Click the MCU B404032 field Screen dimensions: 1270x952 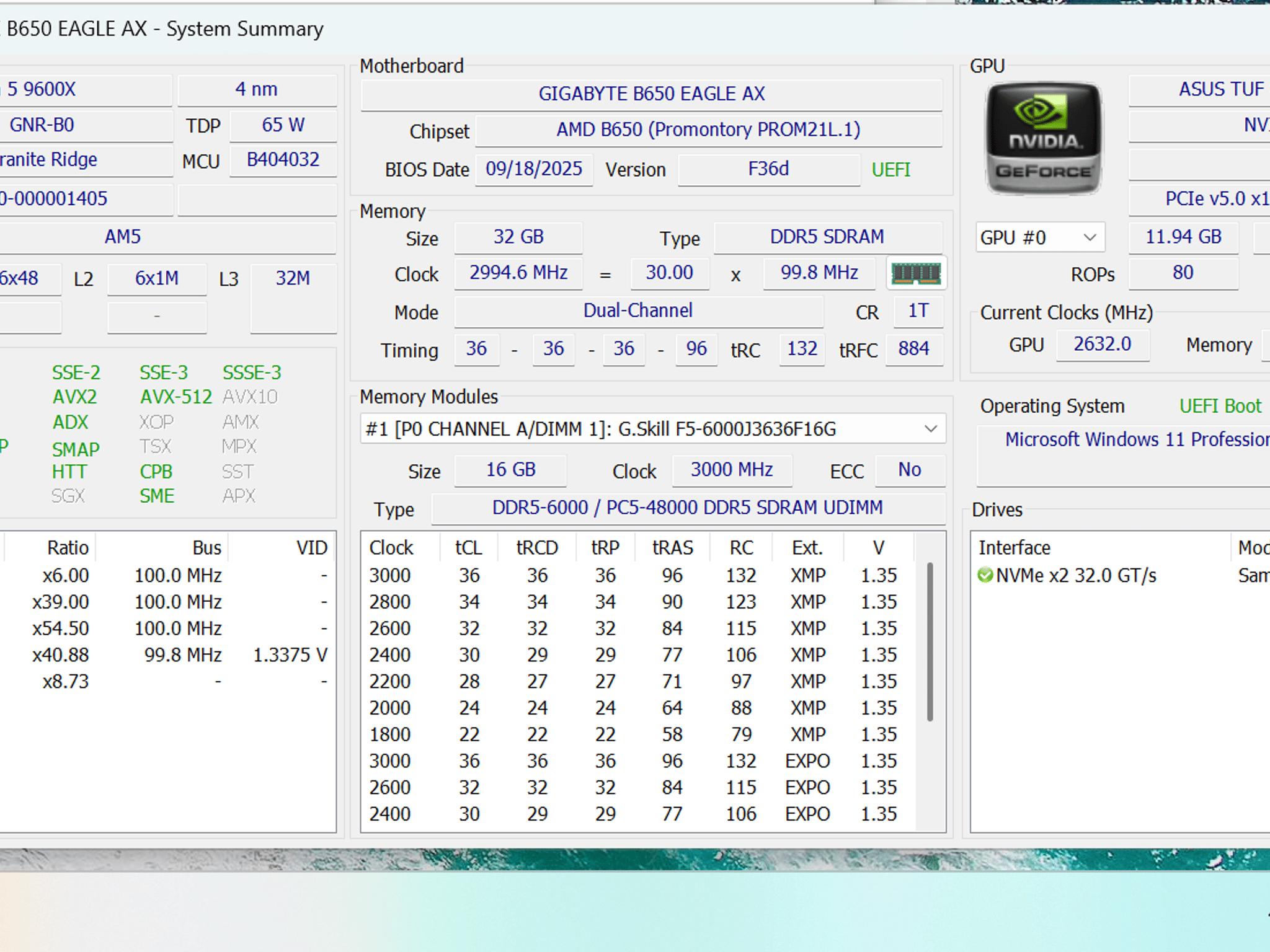[283, 160]
